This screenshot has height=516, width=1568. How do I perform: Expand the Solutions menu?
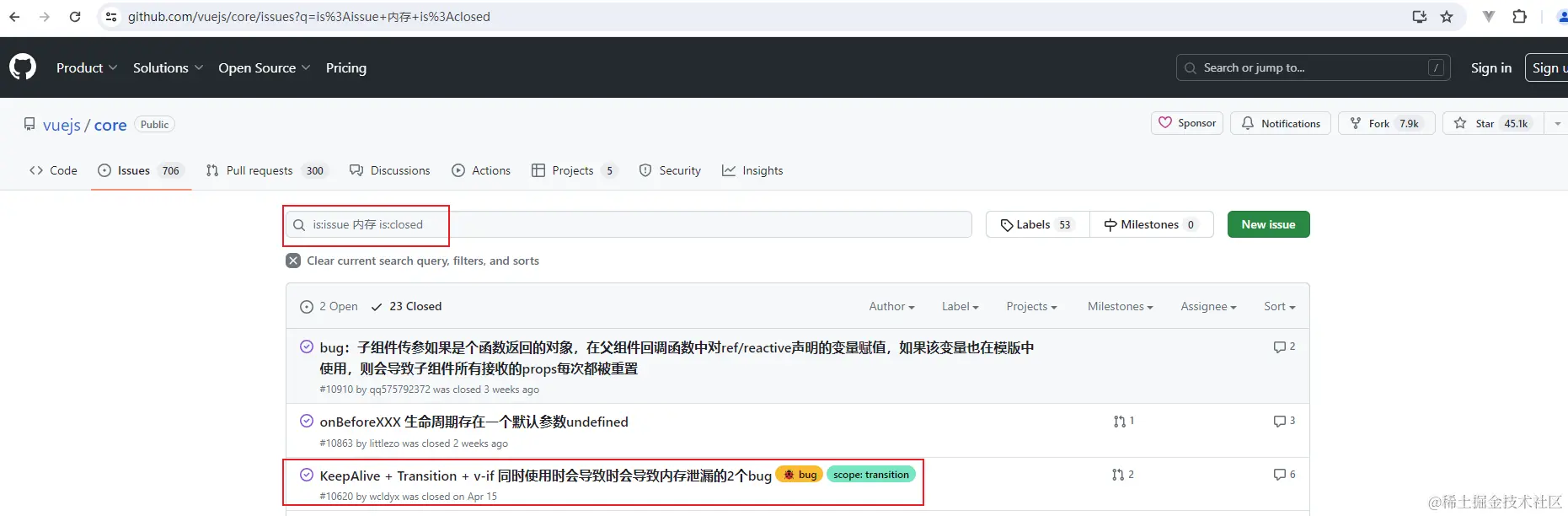(168, 67)
